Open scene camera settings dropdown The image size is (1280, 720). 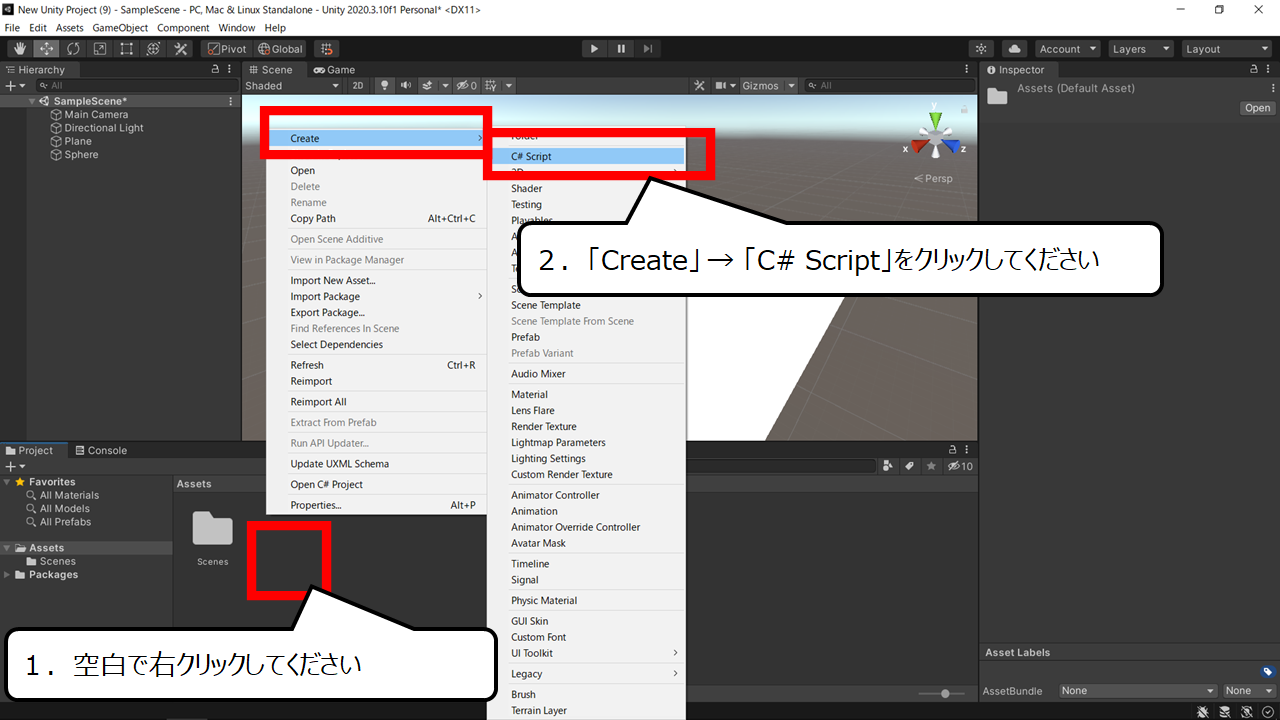click(725, 86)
